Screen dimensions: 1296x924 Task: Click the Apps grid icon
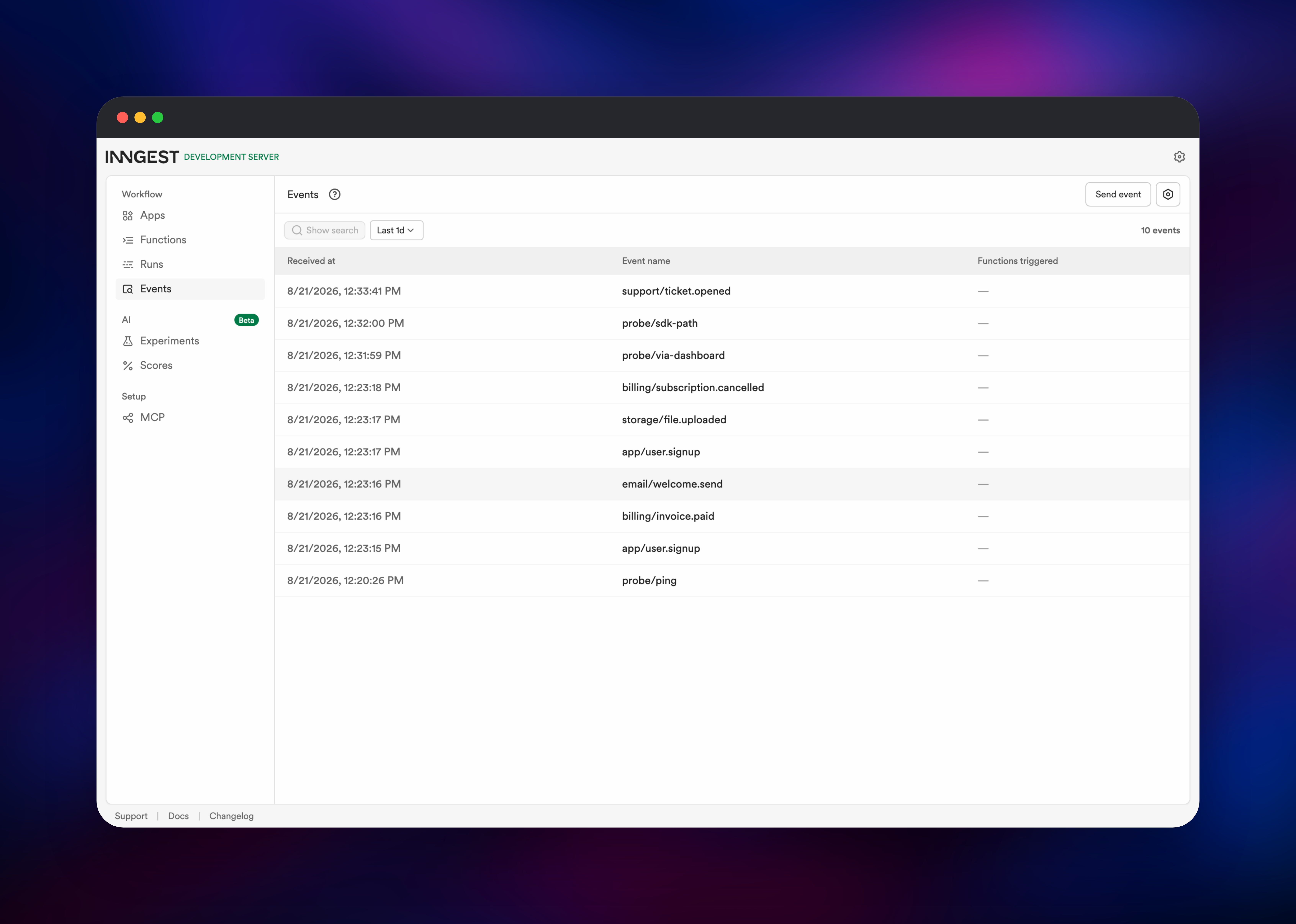point(128,216)
